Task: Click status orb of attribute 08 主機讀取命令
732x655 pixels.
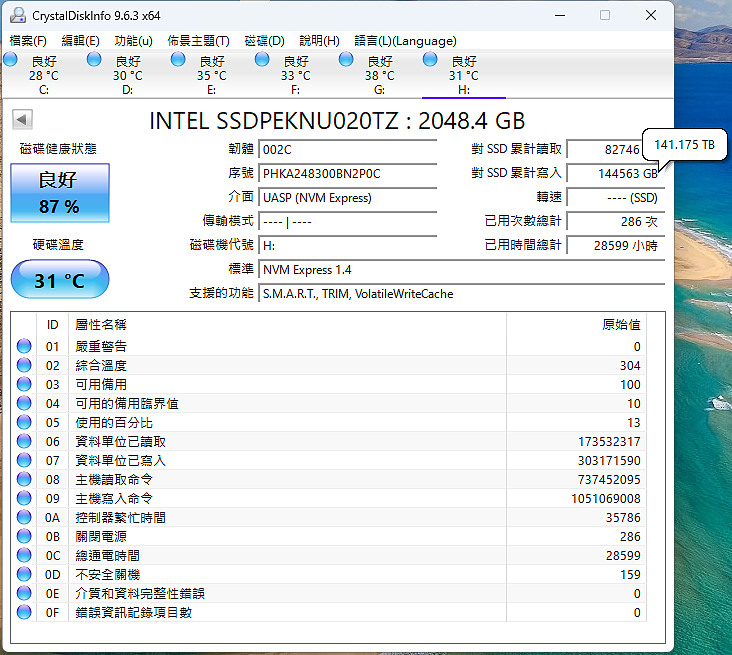Action: 24,479
